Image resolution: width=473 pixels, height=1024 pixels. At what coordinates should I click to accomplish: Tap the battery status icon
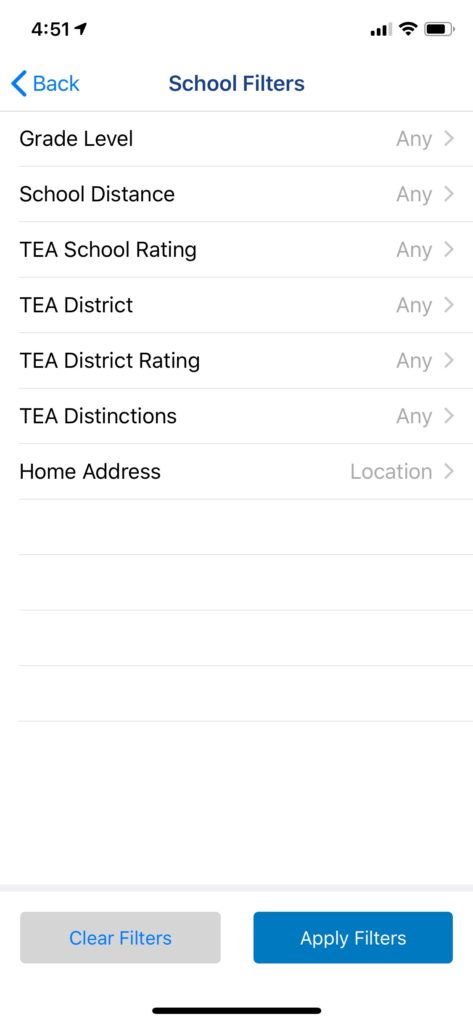pos(439,29)
